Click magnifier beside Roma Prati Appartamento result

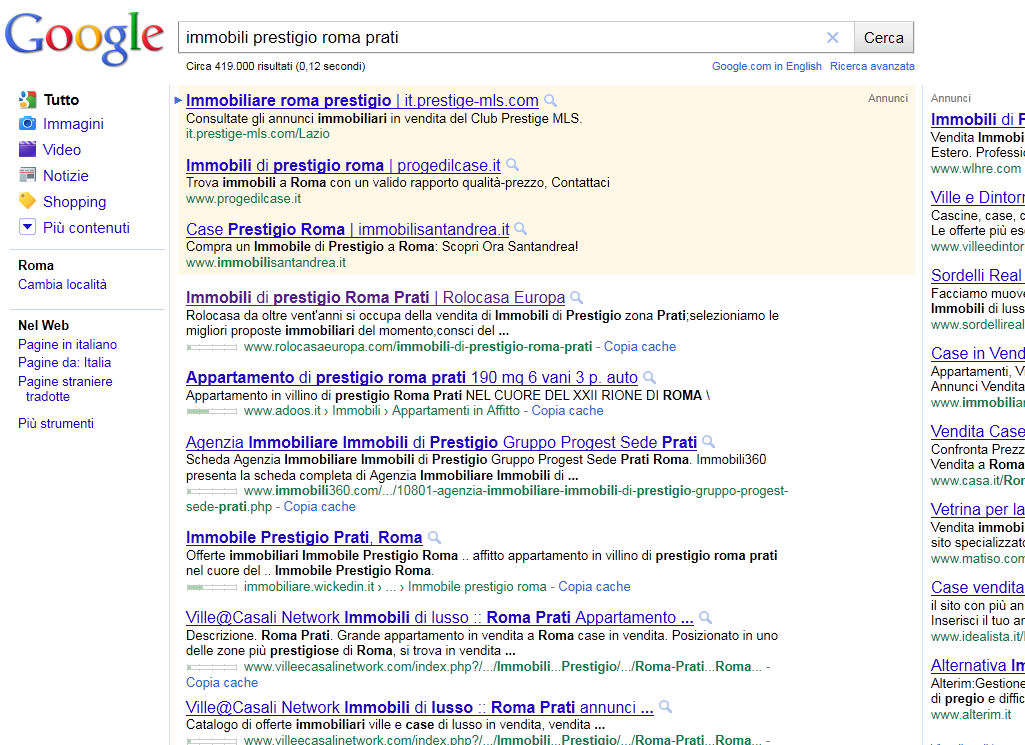click(705, 618)
